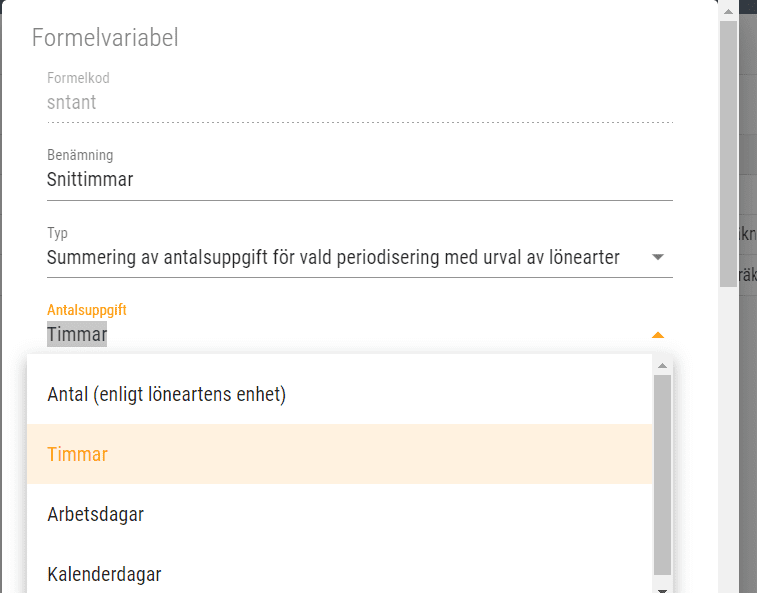The image size is (757, 593).
Task: Click the gray arrow of the Typ dropdown
Action: (x=658, y=257)
